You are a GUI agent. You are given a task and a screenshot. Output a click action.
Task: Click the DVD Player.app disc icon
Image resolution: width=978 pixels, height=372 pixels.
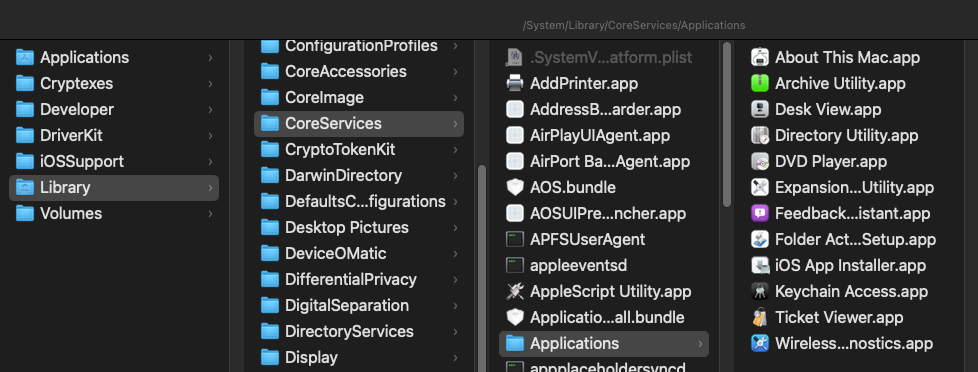tap(760, 161)
